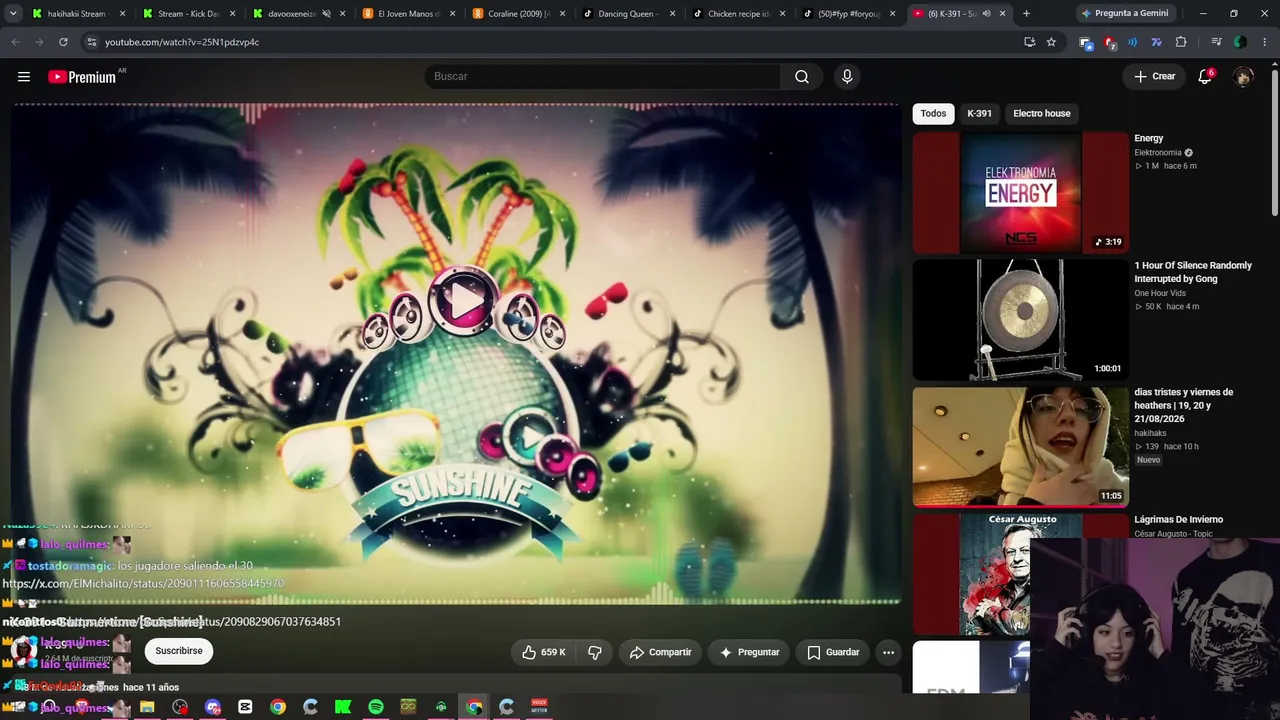The height and width of the screenshot is (720, 1280).
Task: Open the Hour Of Silence gong thumbnail
Action: [x=1020, y=320]
